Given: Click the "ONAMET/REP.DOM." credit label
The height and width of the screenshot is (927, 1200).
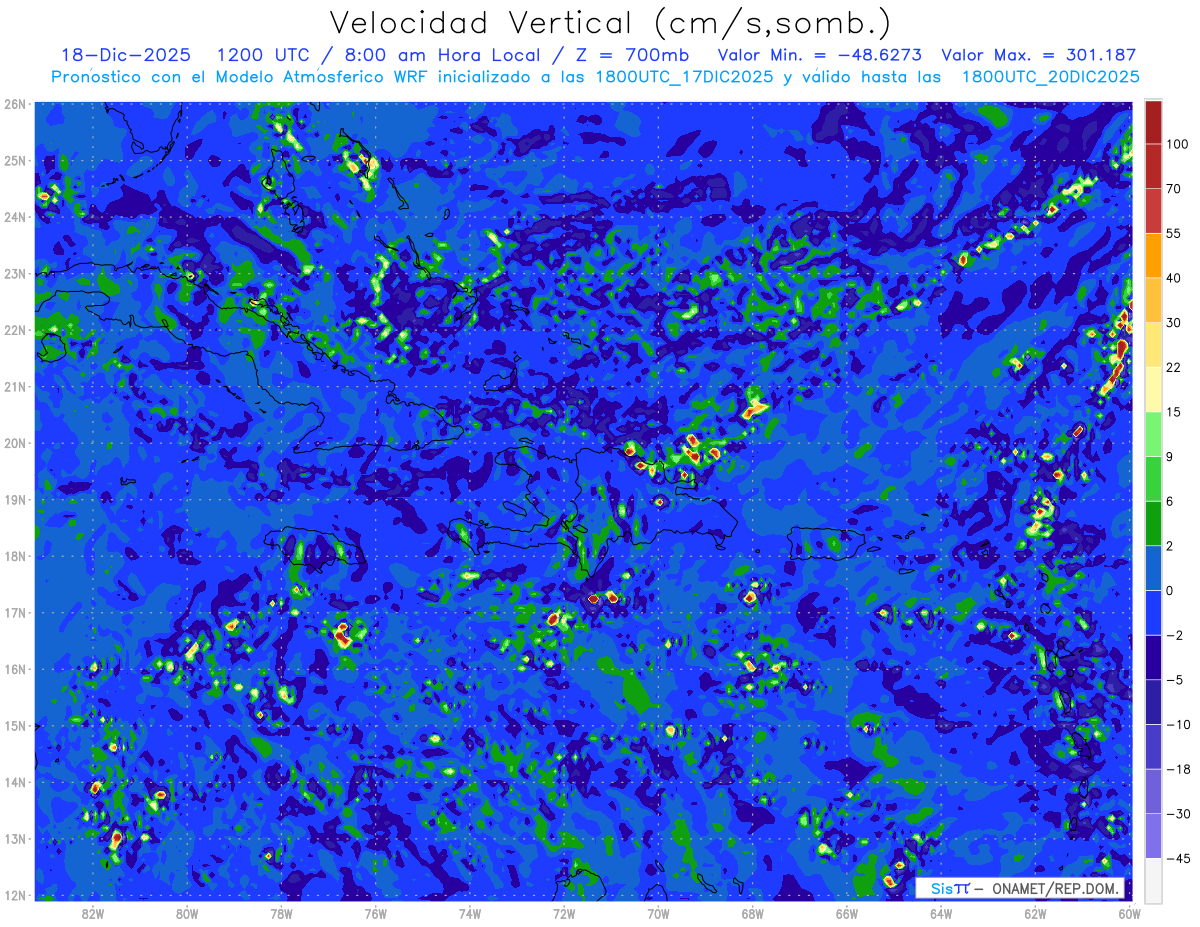Looking at the screenshot, I should 1056,888.
